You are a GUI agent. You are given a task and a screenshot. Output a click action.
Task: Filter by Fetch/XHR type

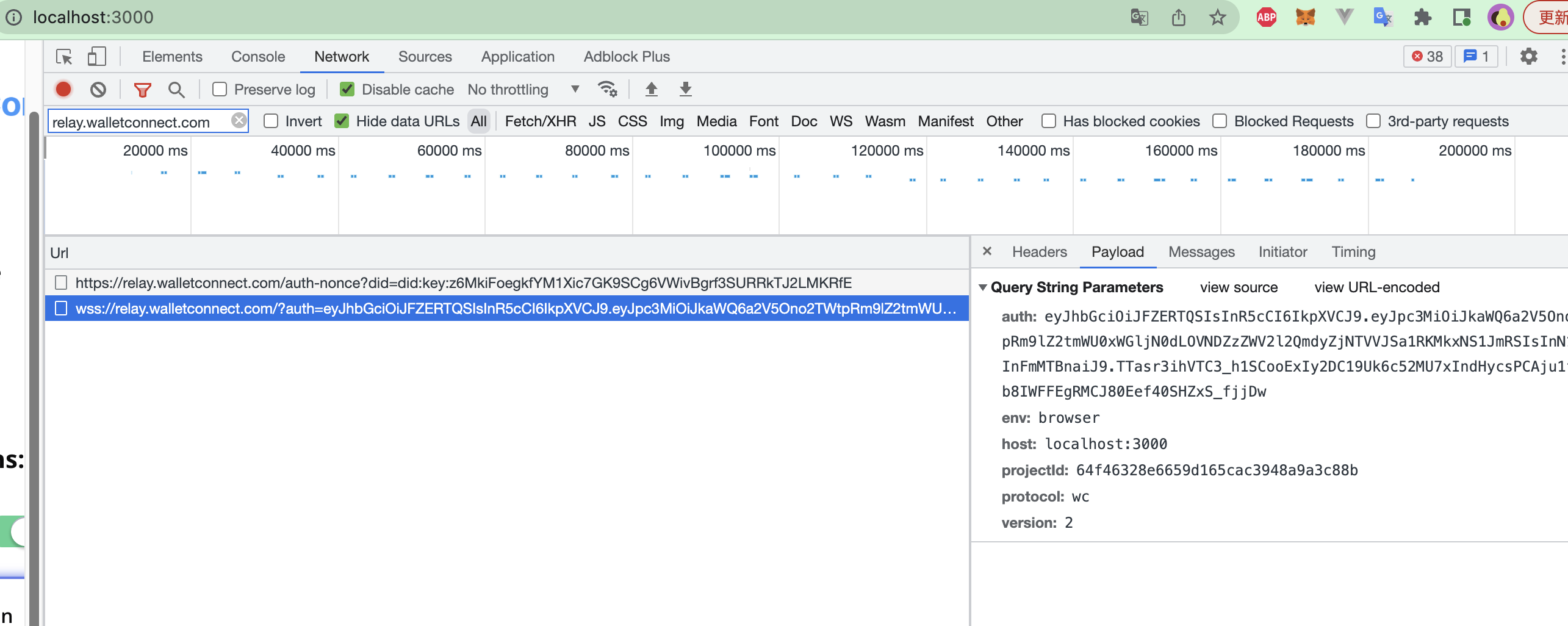(541, 121)
